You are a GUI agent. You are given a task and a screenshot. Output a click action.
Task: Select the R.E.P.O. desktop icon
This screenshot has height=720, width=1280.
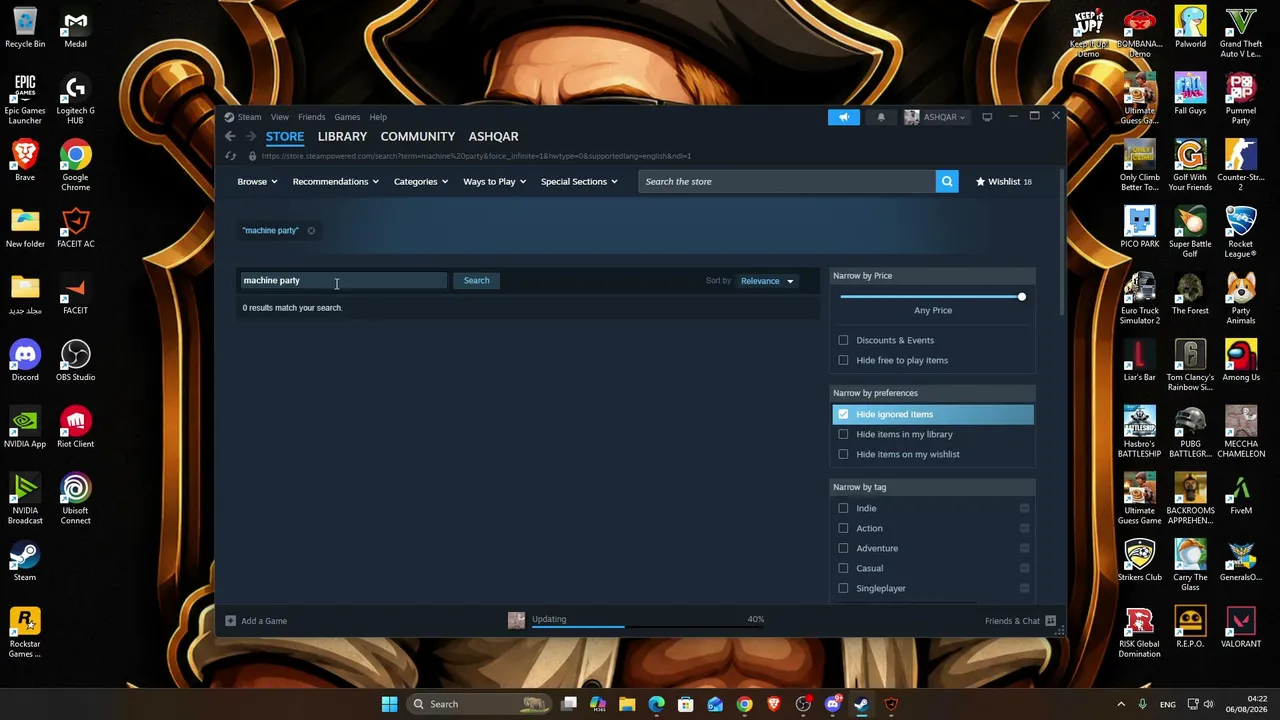1190,627
